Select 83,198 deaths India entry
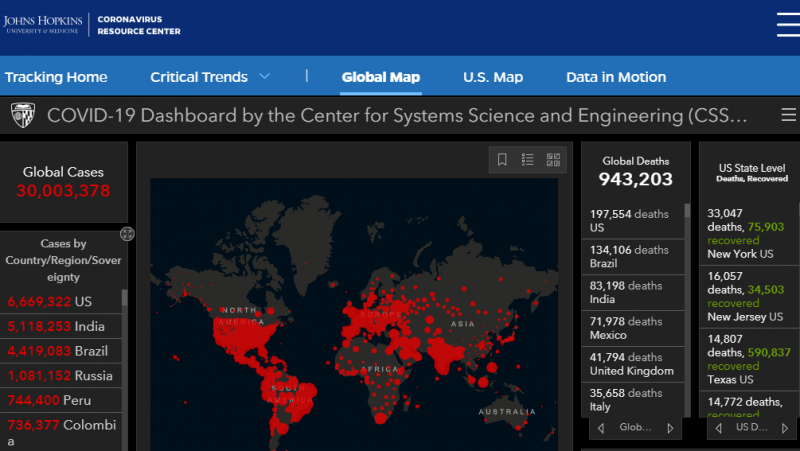This screenshot has height=451, width=800. [633, 292]
